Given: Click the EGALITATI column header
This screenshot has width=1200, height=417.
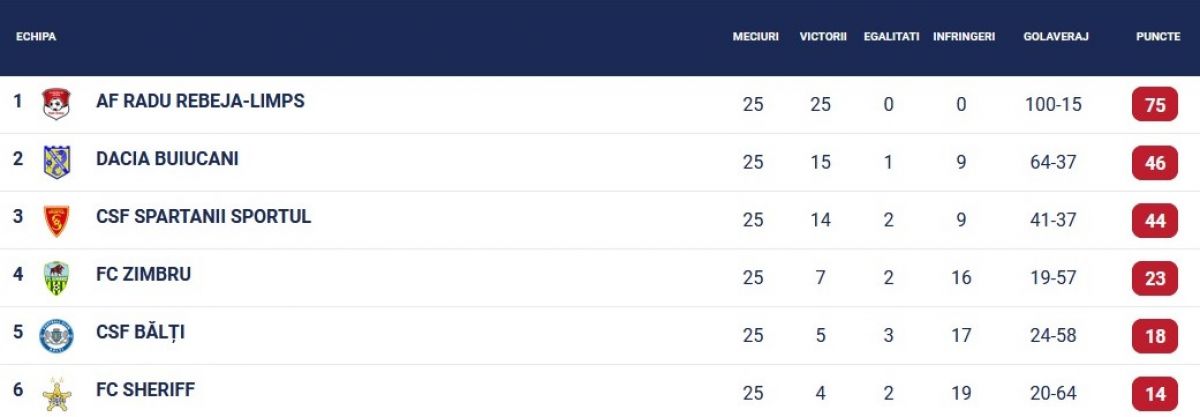Looking at the screenshot, I should [891, 37].
